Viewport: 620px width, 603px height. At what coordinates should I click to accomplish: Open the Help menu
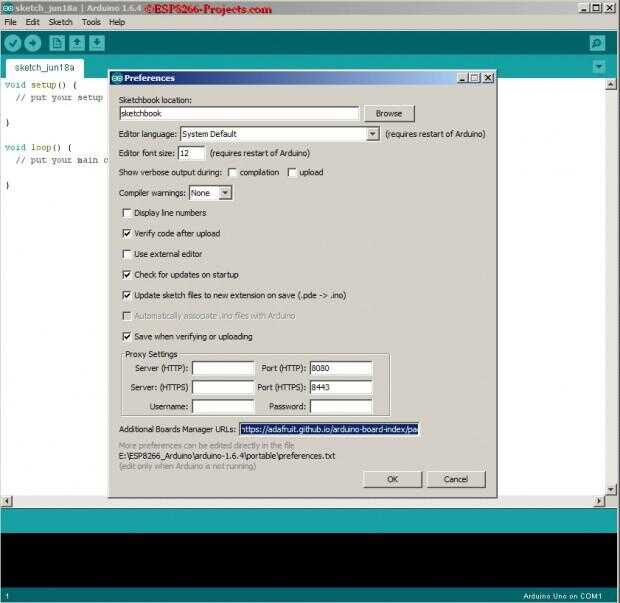(117, 22)
